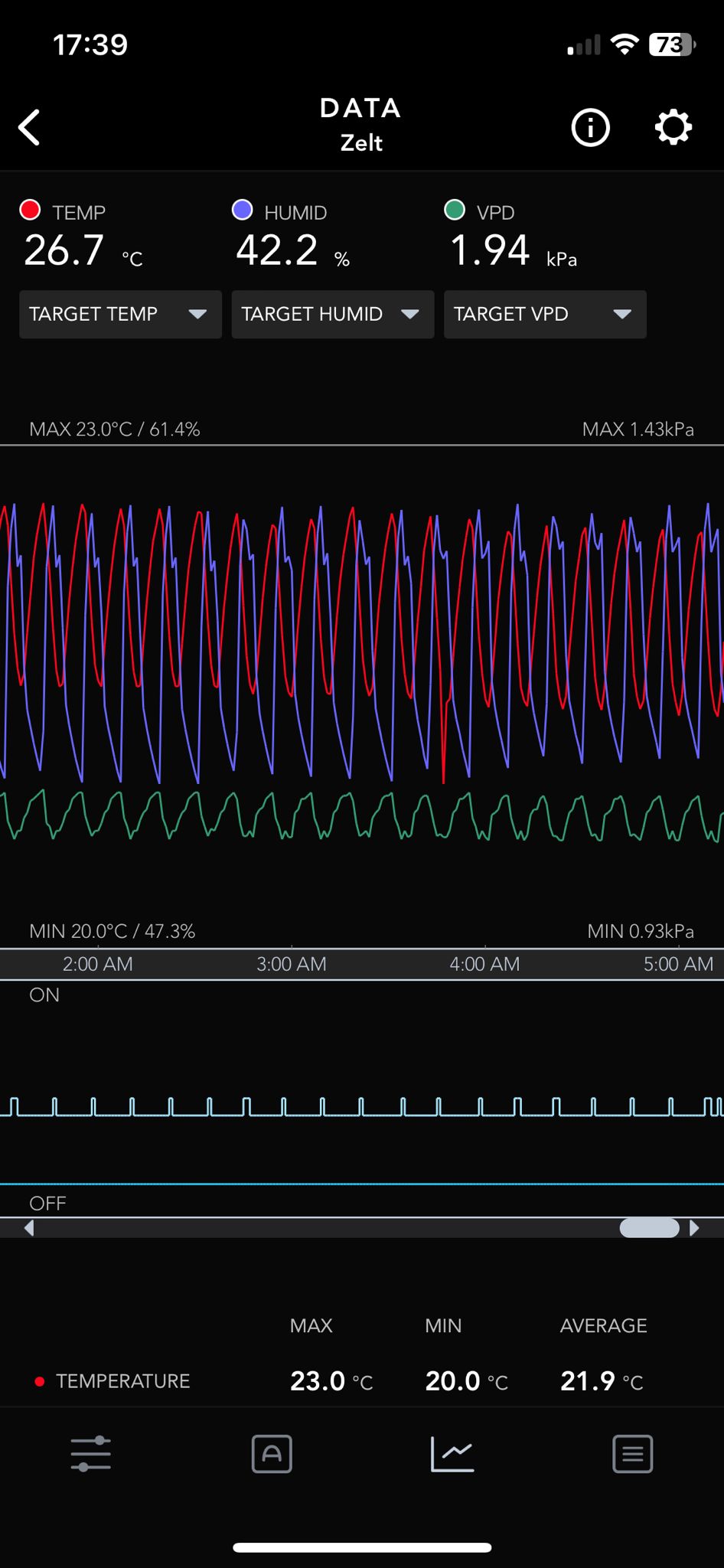The width and height of the screenshot is (724, 1568).
Task: Expand the TARGET HUMID dropdown
Action: (332, 314)
